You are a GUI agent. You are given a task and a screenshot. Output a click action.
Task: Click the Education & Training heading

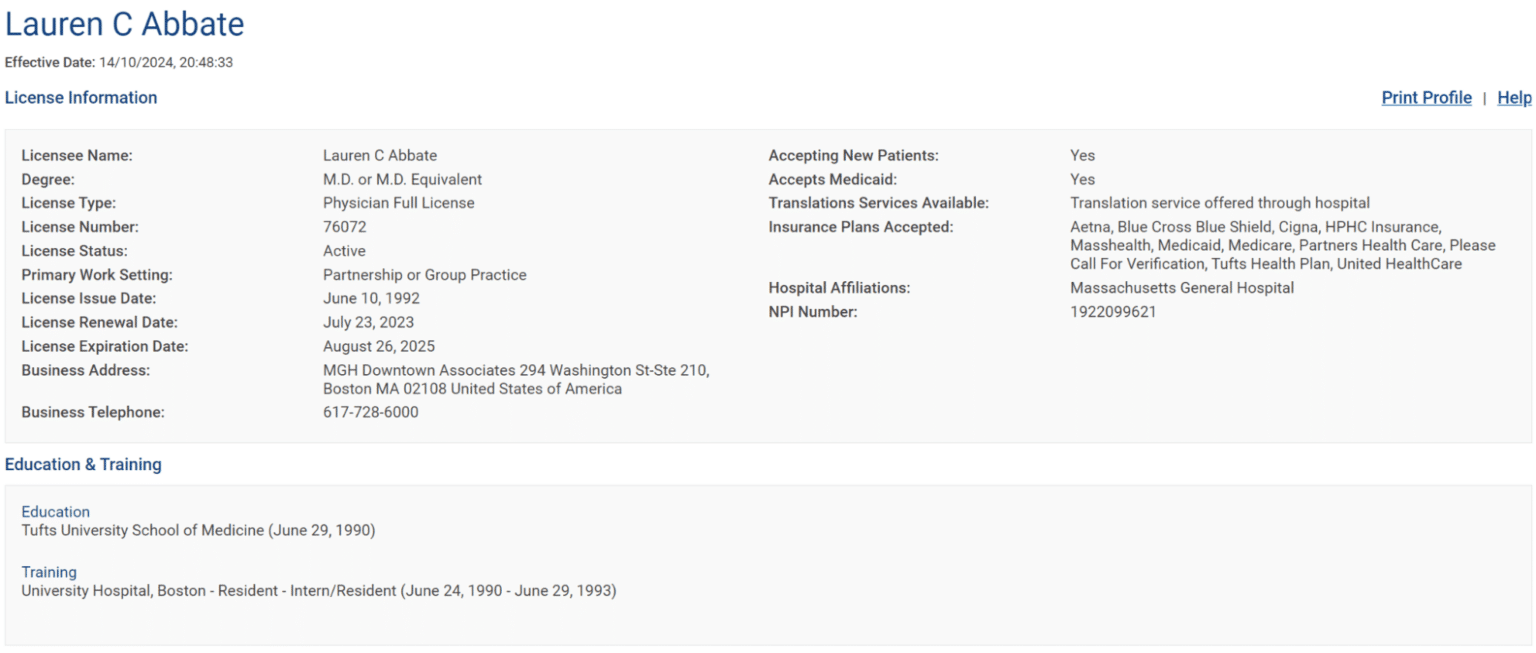coord(84,464)
